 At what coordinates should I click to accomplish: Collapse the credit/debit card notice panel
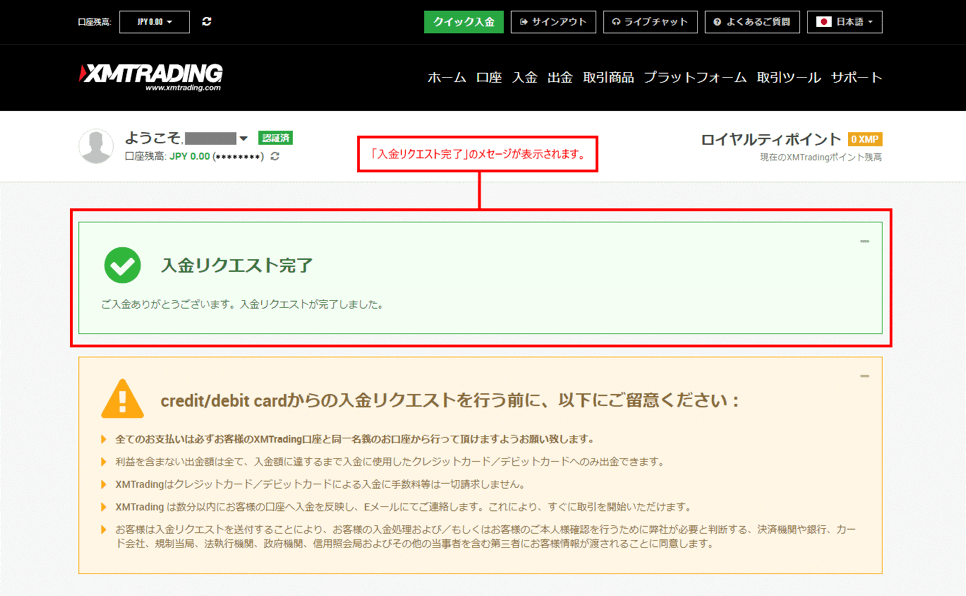[x=864, y=376]
